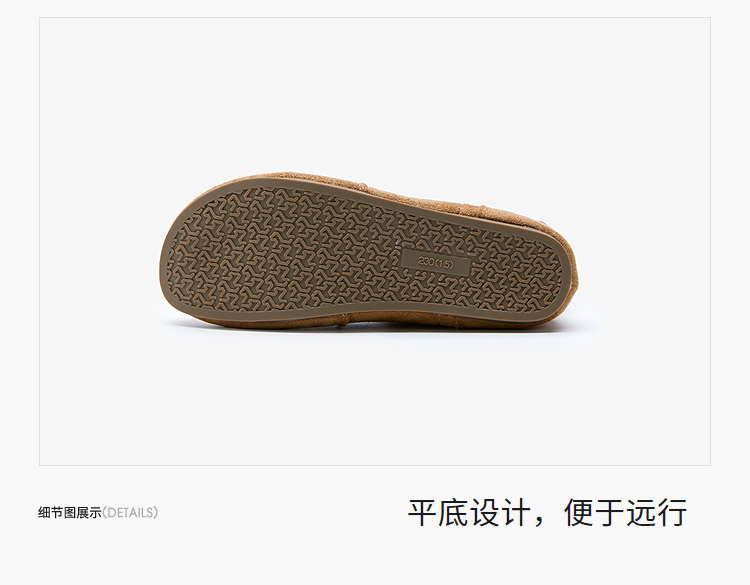Click the 细节图展示 section label
This screenshot has height=585, width=750.
pyautogui.click(x=70, y=513)
